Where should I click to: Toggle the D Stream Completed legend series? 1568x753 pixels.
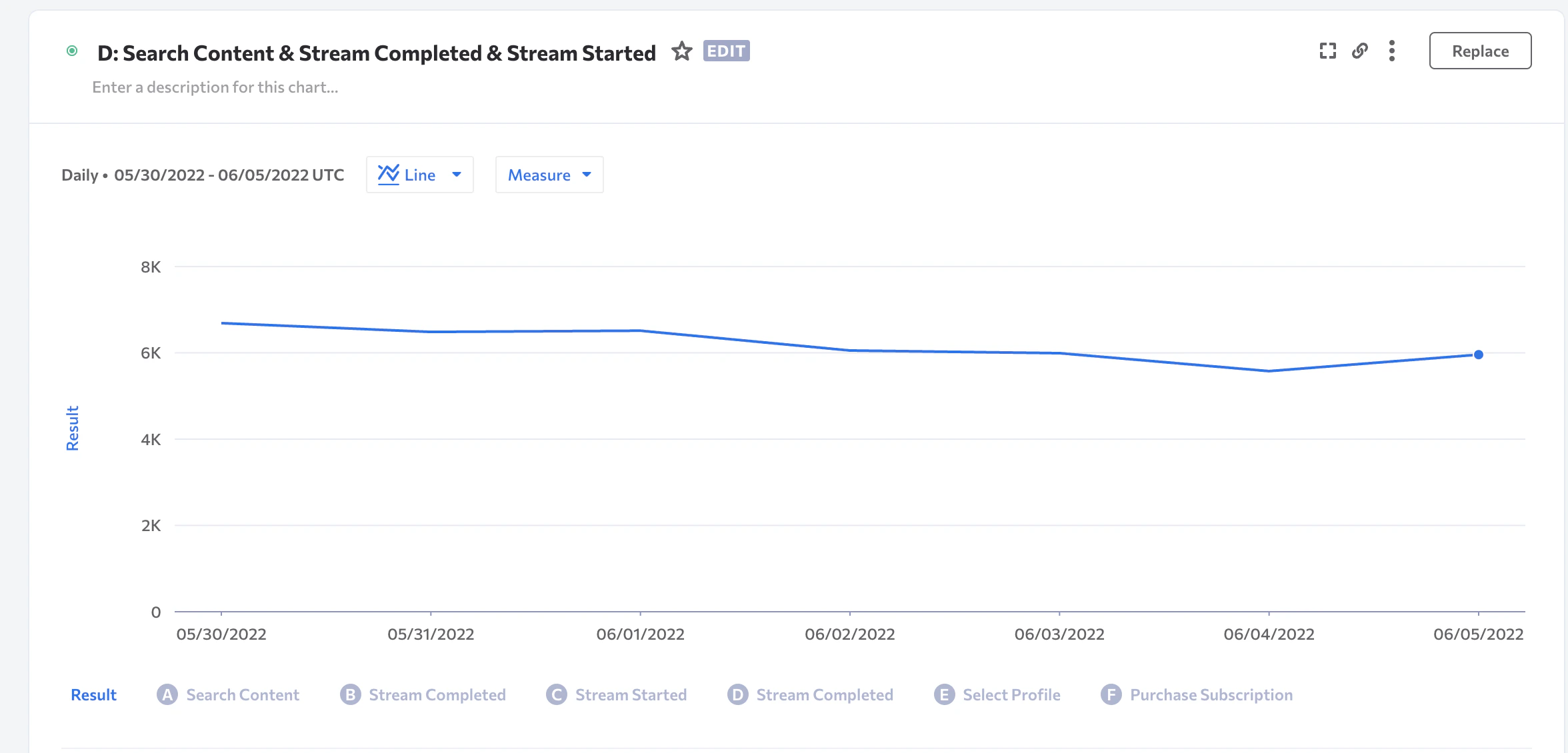point(824,695)
